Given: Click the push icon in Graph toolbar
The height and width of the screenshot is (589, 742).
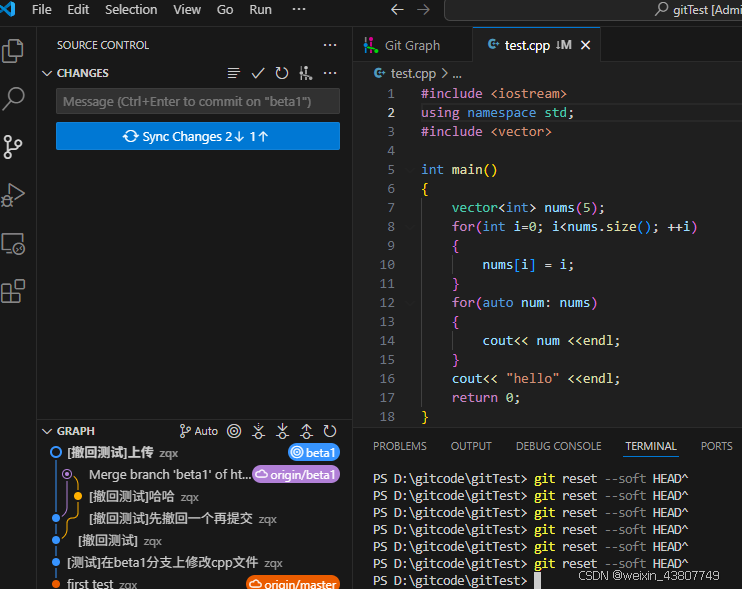Looking at the screenshot, I should point(307,431).
